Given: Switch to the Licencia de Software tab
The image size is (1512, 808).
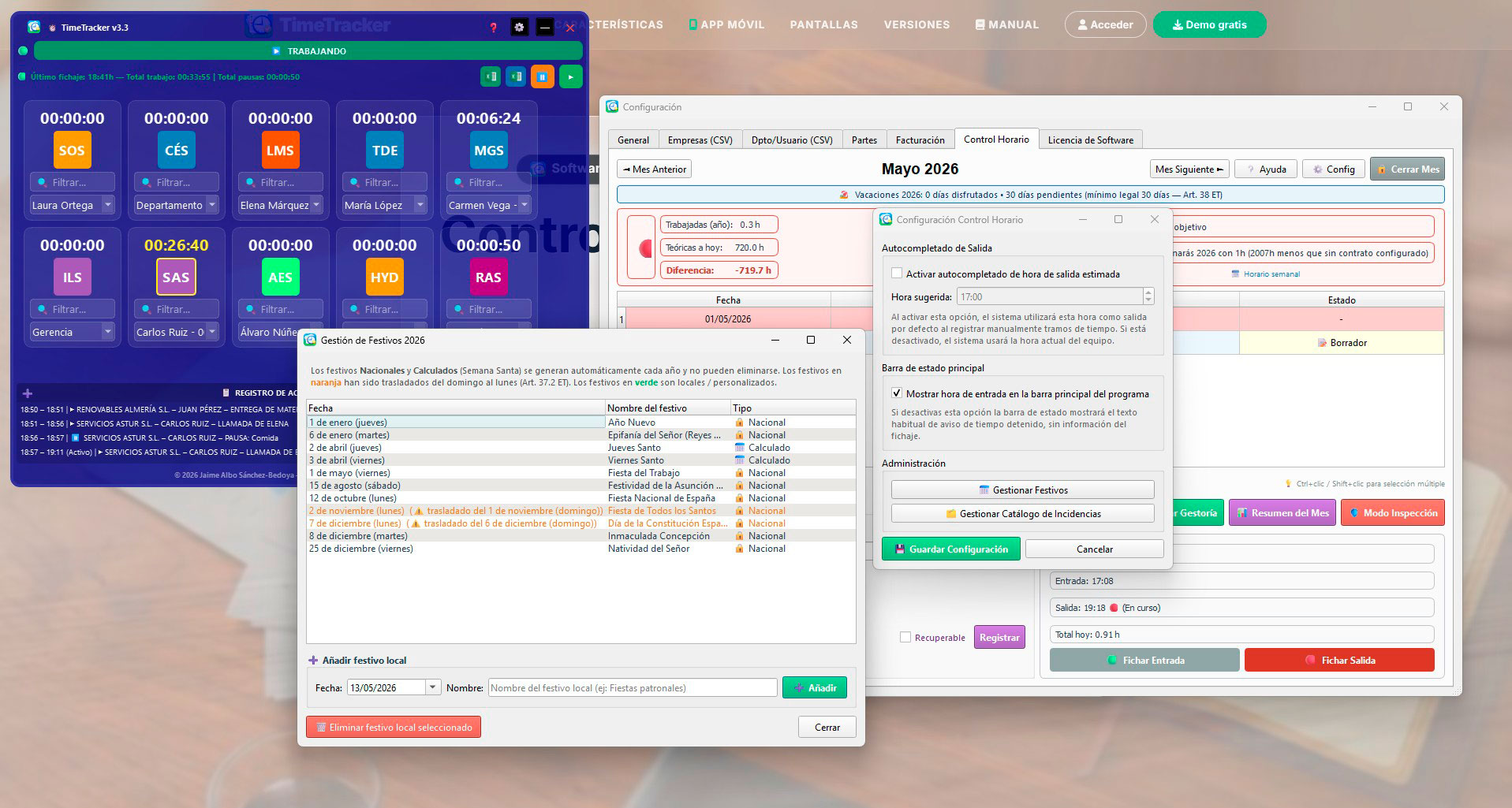Looking at the screenshot, I should click(1091, 140).
